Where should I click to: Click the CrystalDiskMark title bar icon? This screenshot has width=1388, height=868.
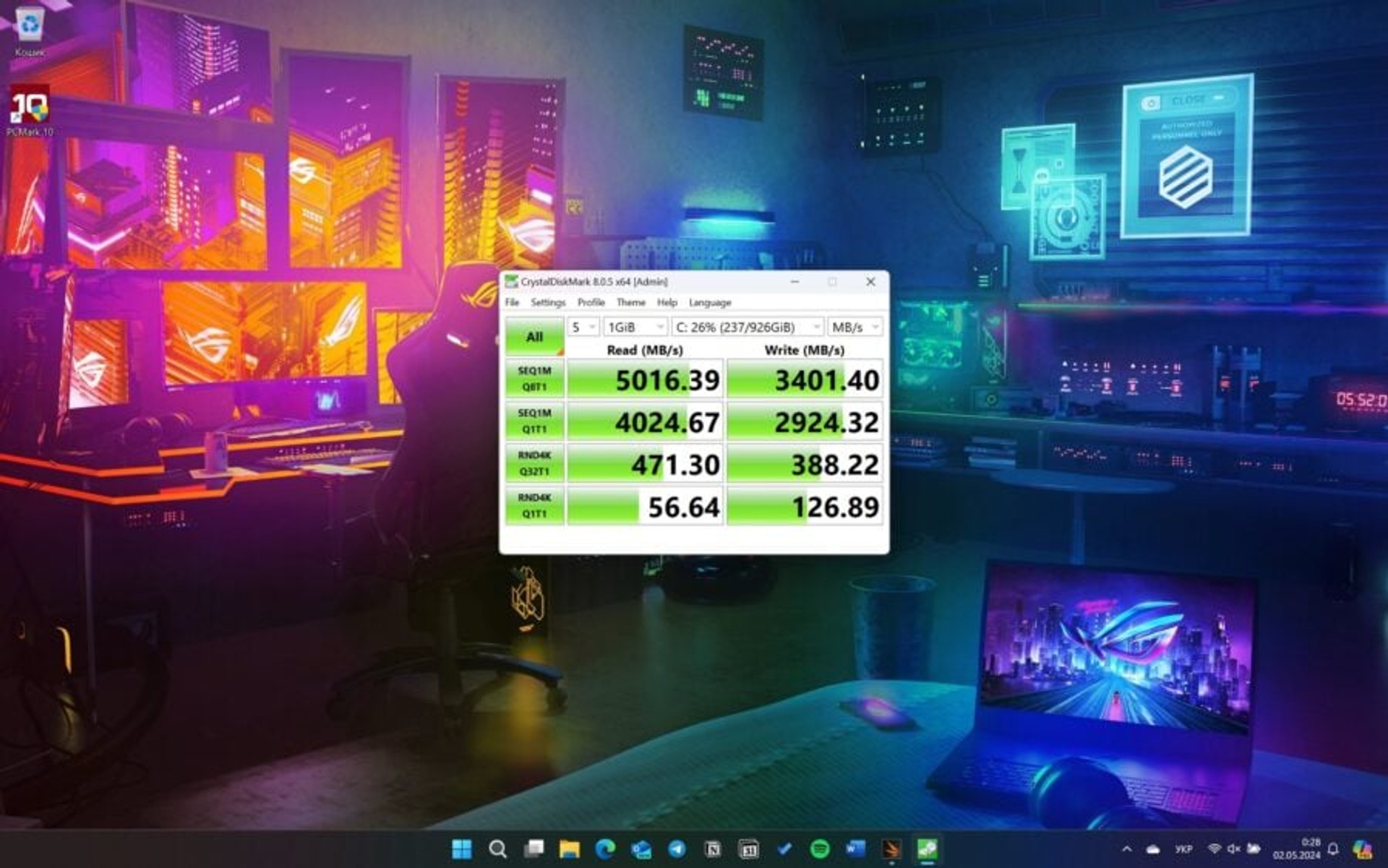511,281
